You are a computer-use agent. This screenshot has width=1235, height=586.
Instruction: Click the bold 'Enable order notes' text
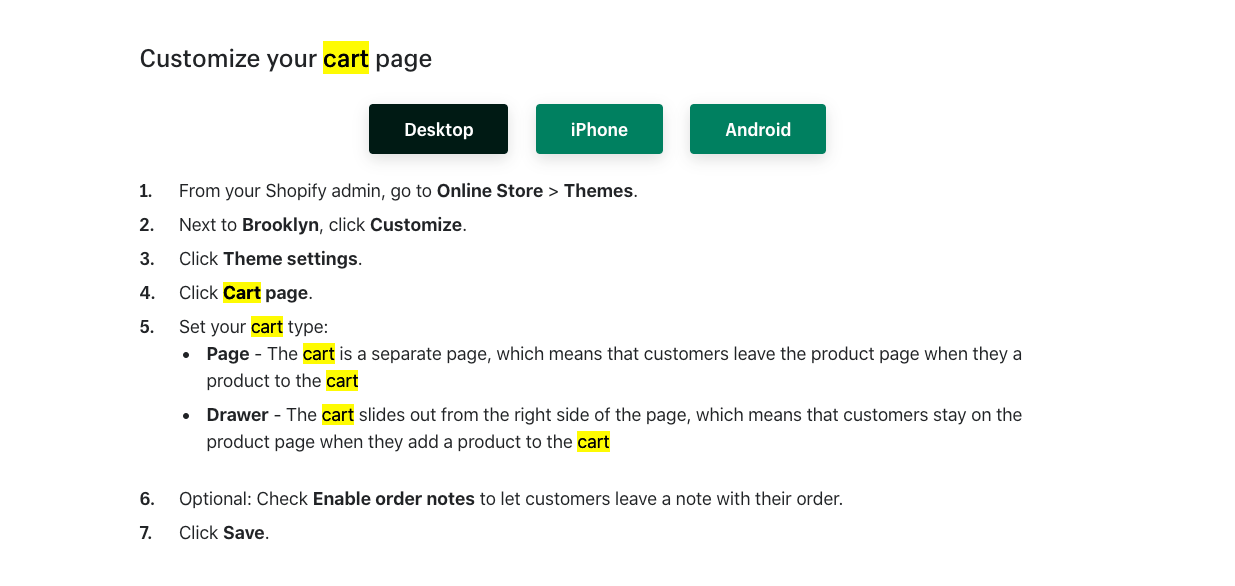coord(393,499)
